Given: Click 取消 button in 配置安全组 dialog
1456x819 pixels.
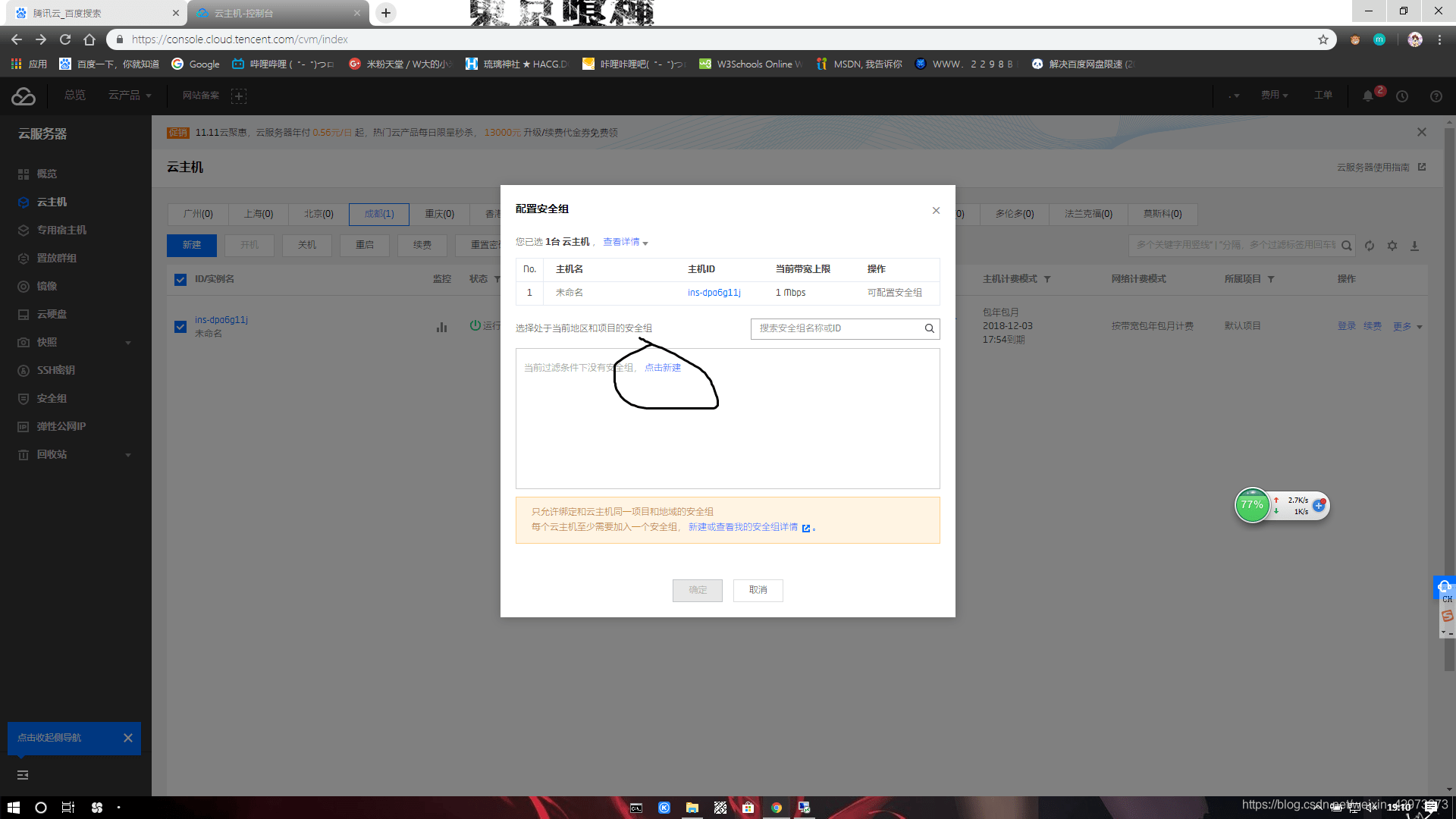Looking at the screenshot, I should click(x=757, y=589).
